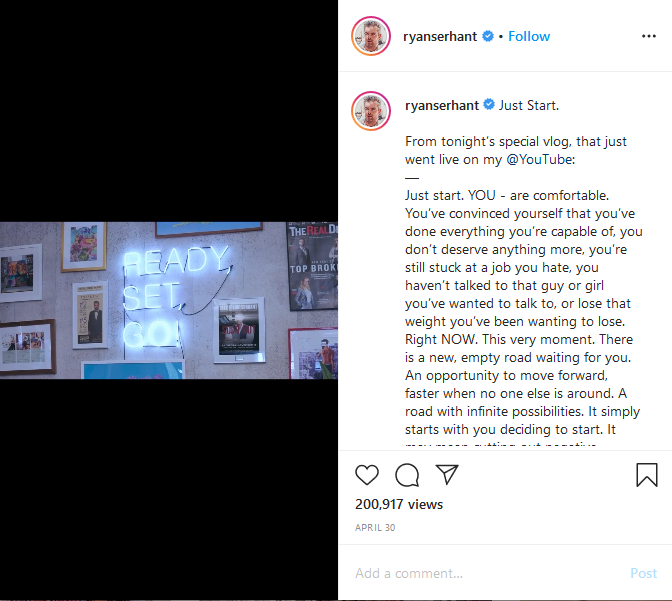Viewport: 672px width, 601px height.
Task: Open ryanserhant profile picture in header
Action: click(371, 36)
